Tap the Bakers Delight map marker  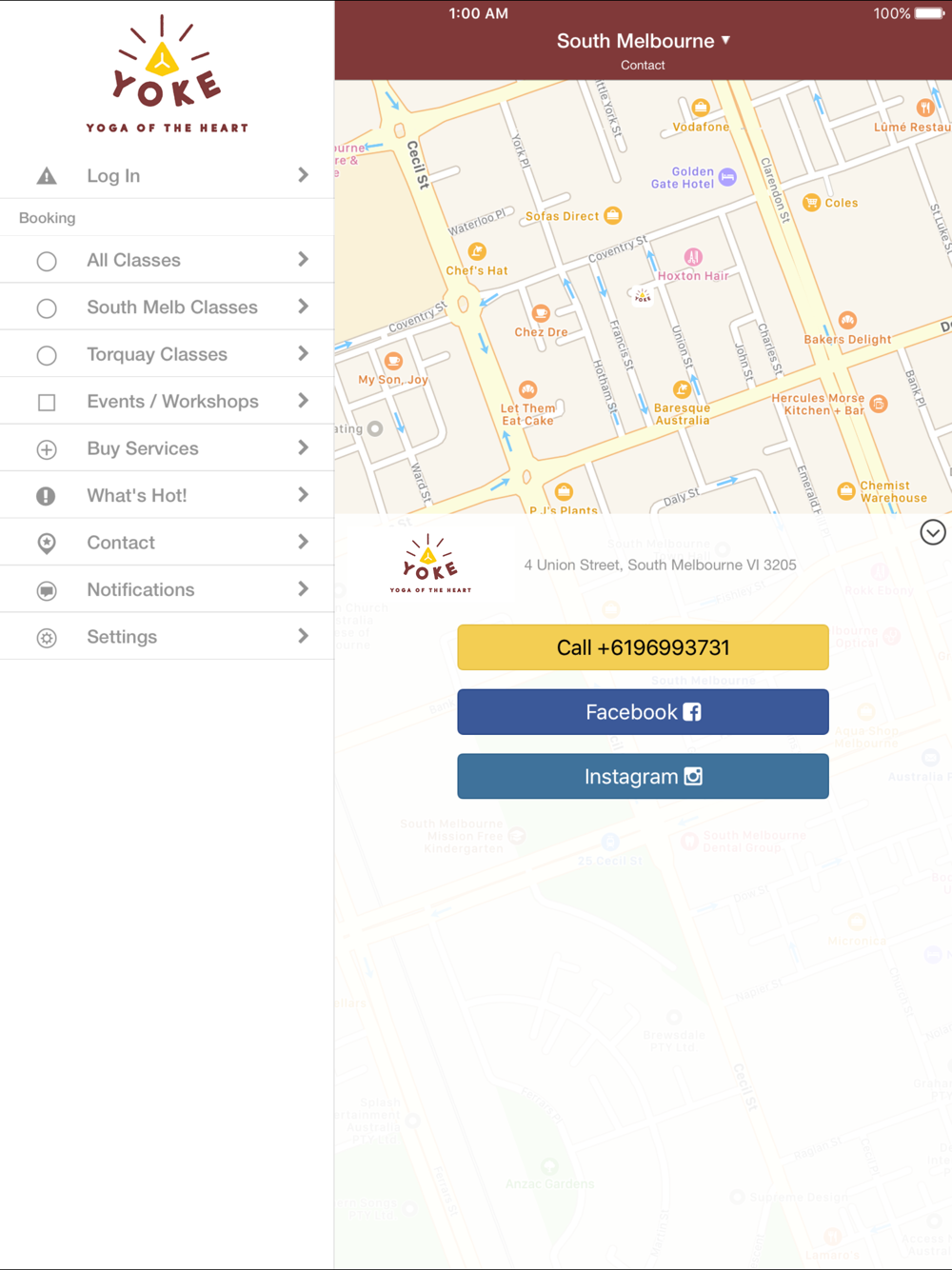tap(847, 320)
